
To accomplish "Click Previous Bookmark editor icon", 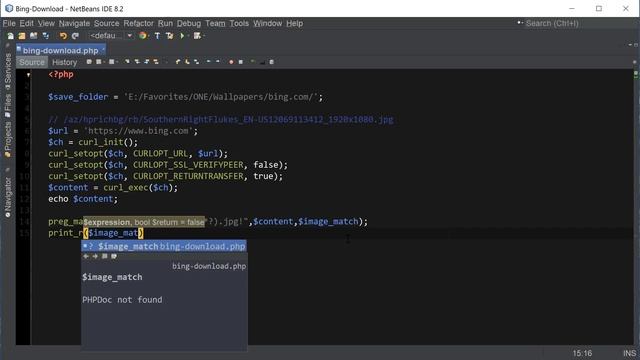I will pos(178,62).
